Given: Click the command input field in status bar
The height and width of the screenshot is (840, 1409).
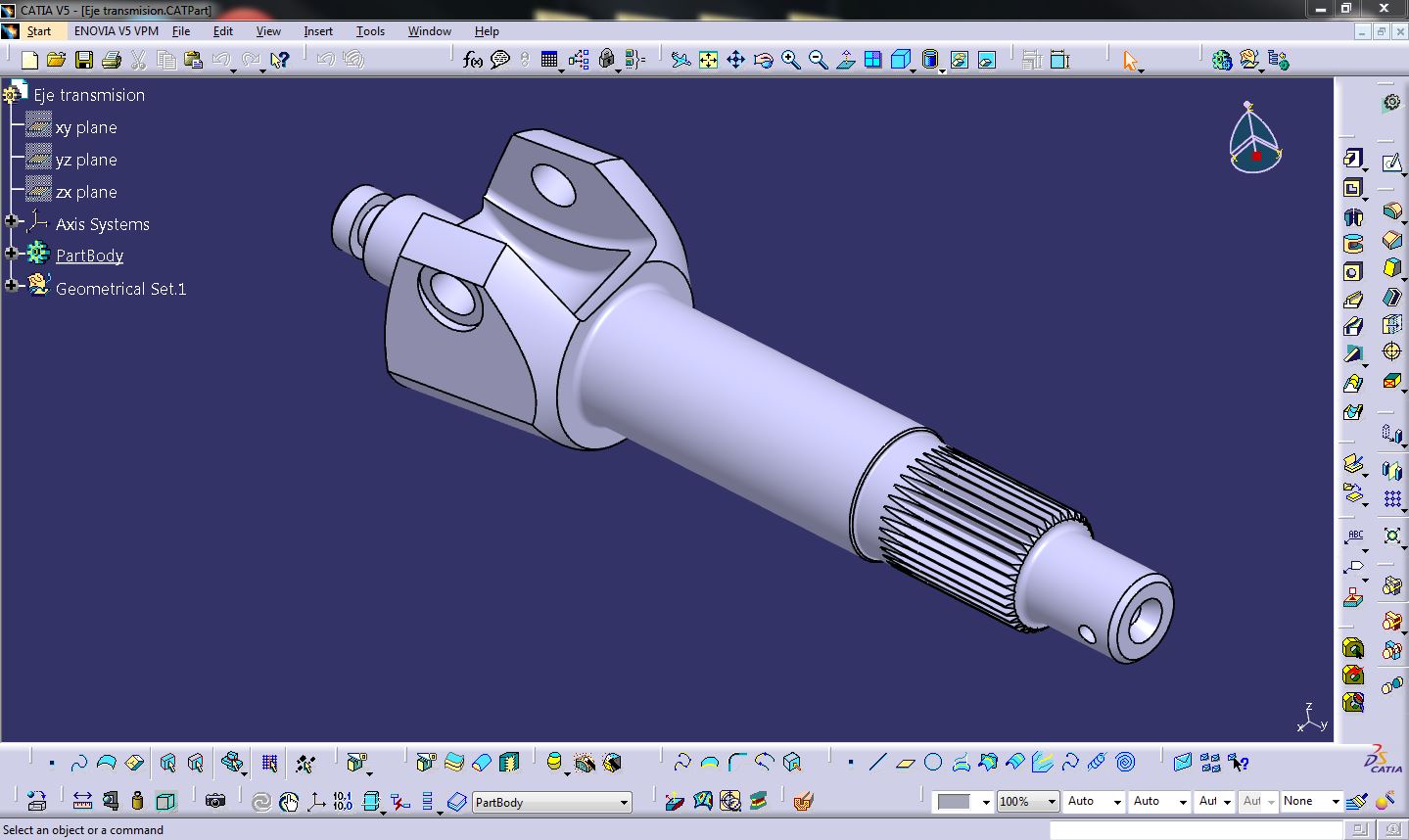Looking at the screenshot, I should (x=1197, y=830).
